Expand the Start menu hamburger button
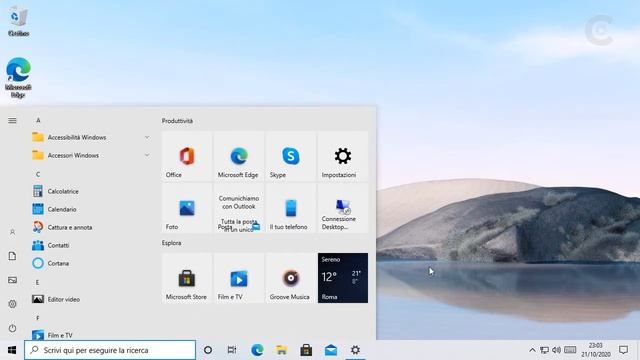The height and width of the screenshot is (360, 640). (x=12, y=120)
